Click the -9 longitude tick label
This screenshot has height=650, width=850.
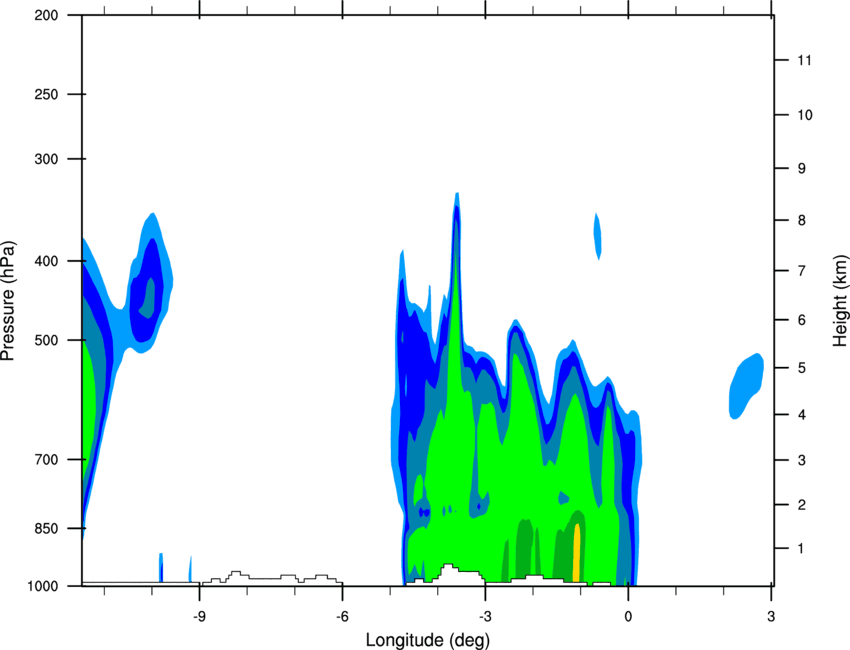tap(199, 616)
